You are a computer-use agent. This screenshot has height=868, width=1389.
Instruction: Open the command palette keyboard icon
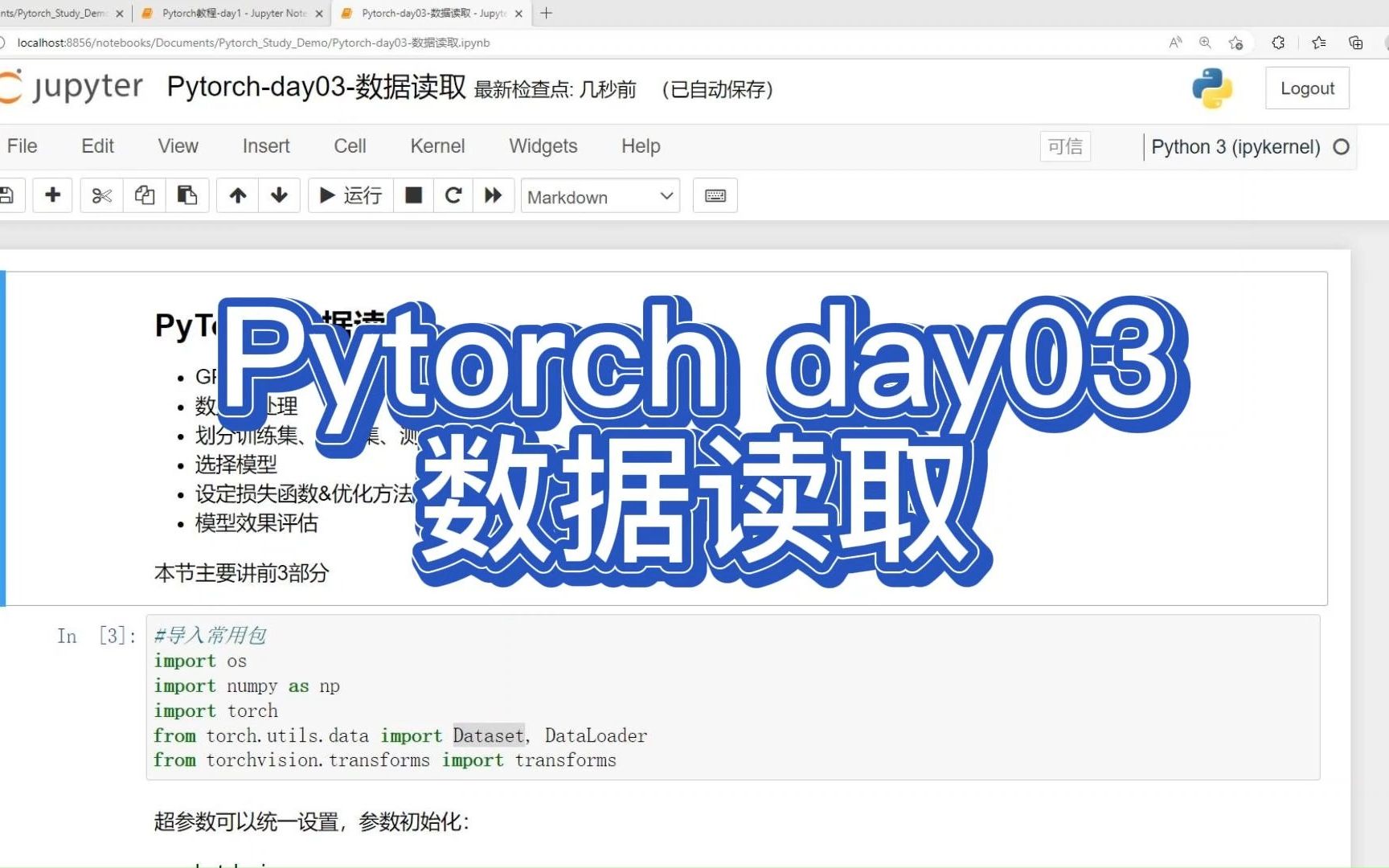[x=715, y=195]
